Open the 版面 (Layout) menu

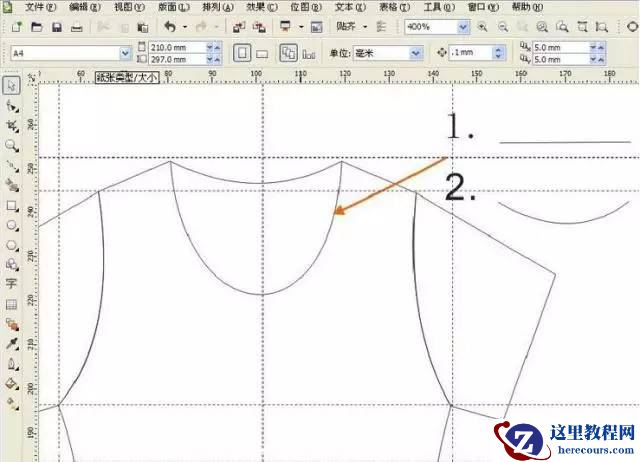174,7
